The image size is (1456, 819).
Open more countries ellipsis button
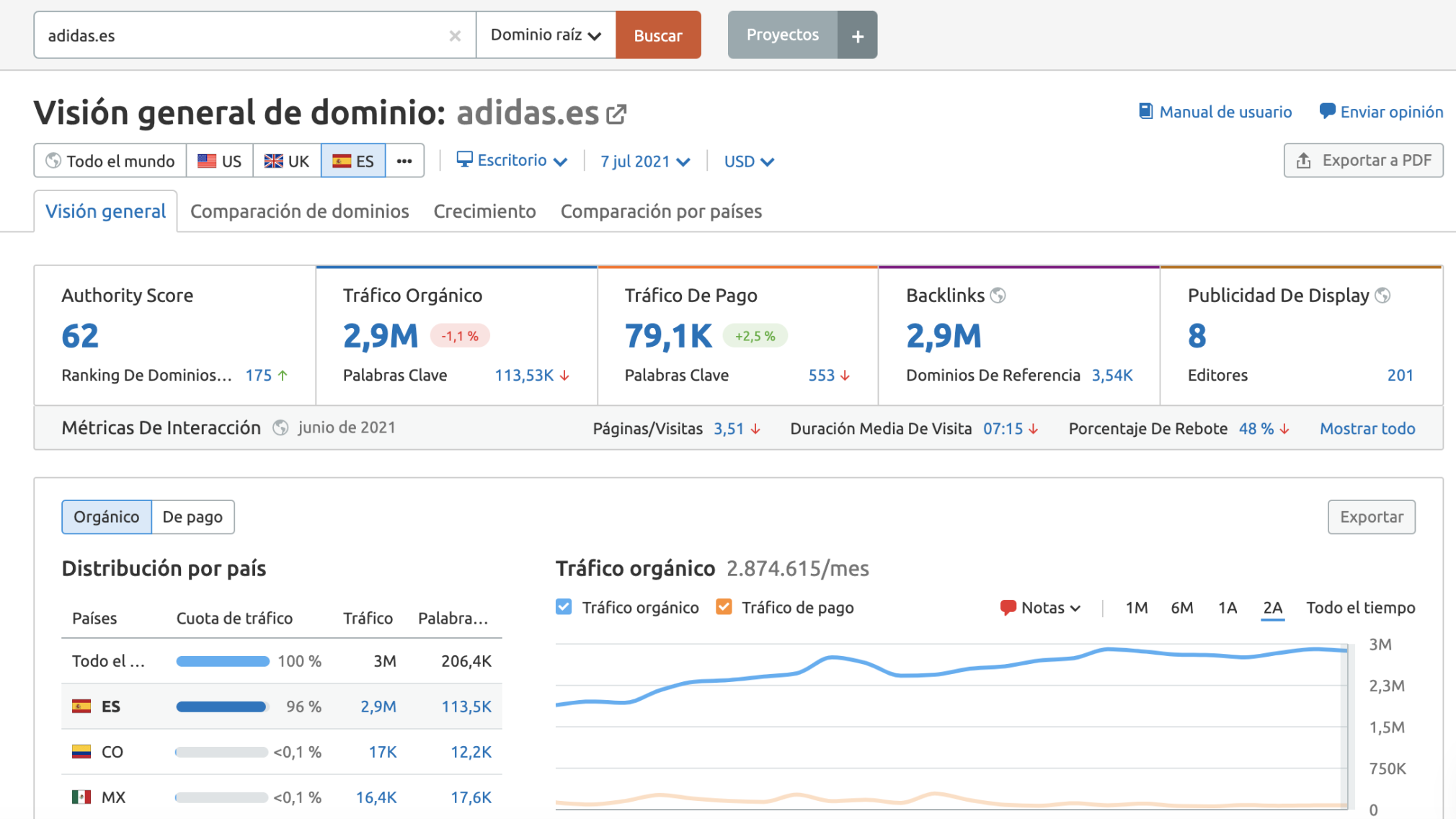click(x=404, y=161)
